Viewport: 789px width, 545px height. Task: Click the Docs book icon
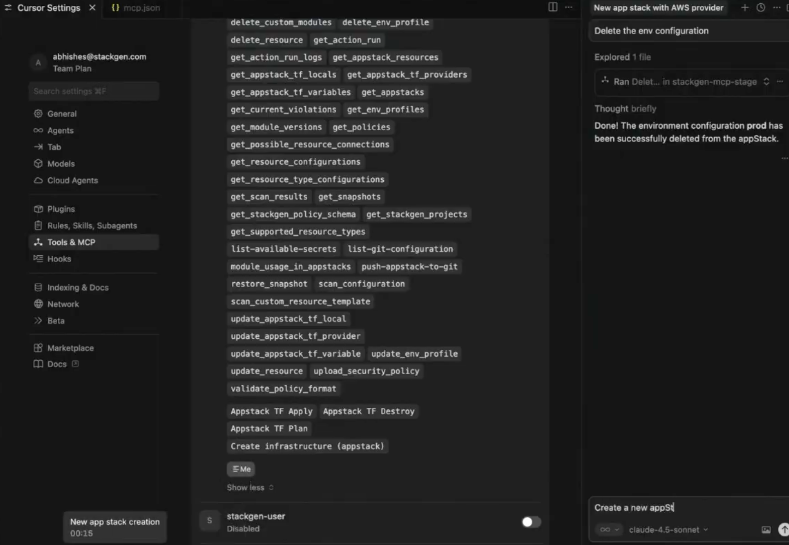point(38,364)
